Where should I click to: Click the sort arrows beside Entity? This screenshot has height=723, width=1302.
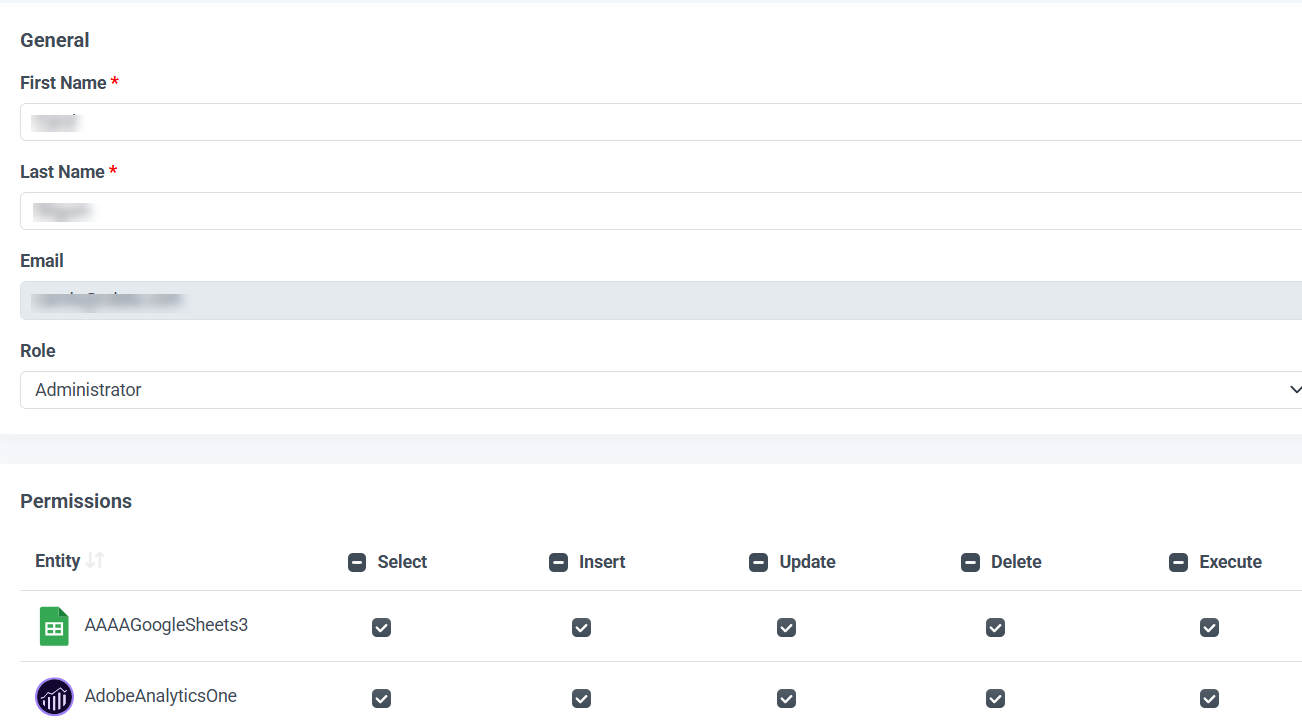click(97, 561)
